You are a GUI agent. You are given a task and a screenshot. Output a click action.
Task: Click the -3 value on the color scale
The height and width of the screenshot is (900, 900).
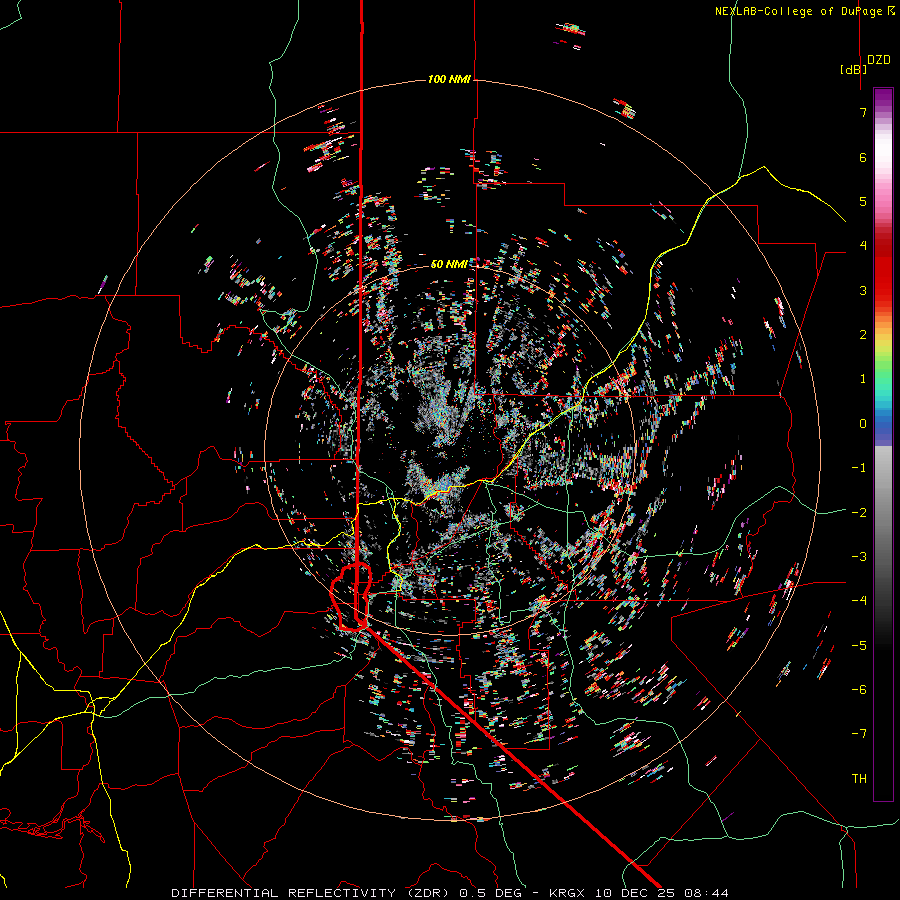[x=859, y=557]
